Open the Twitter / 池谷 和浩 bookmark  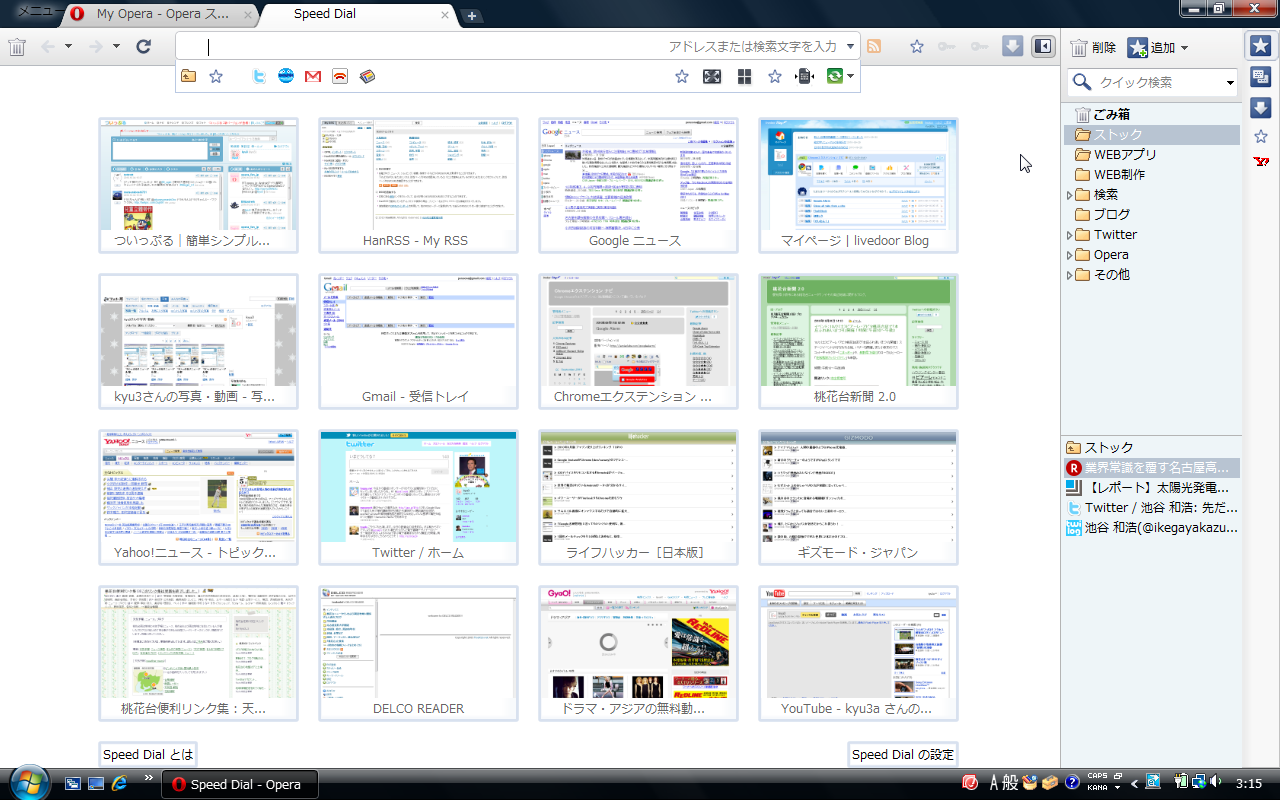(x=1152, y=508)
